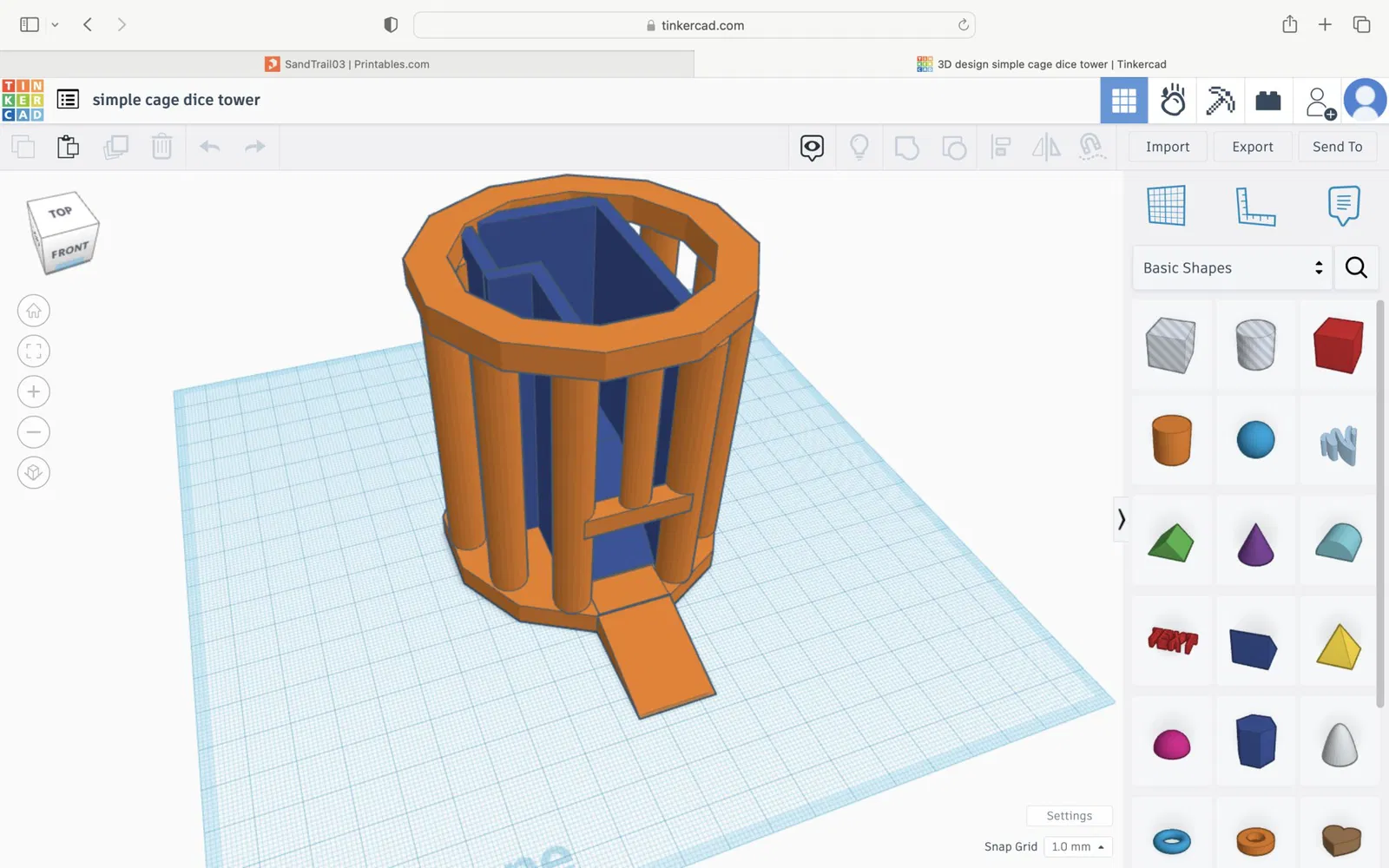Click the Home view button
This screenshot has width=1389, height=868.
click(x=34, y=311)
